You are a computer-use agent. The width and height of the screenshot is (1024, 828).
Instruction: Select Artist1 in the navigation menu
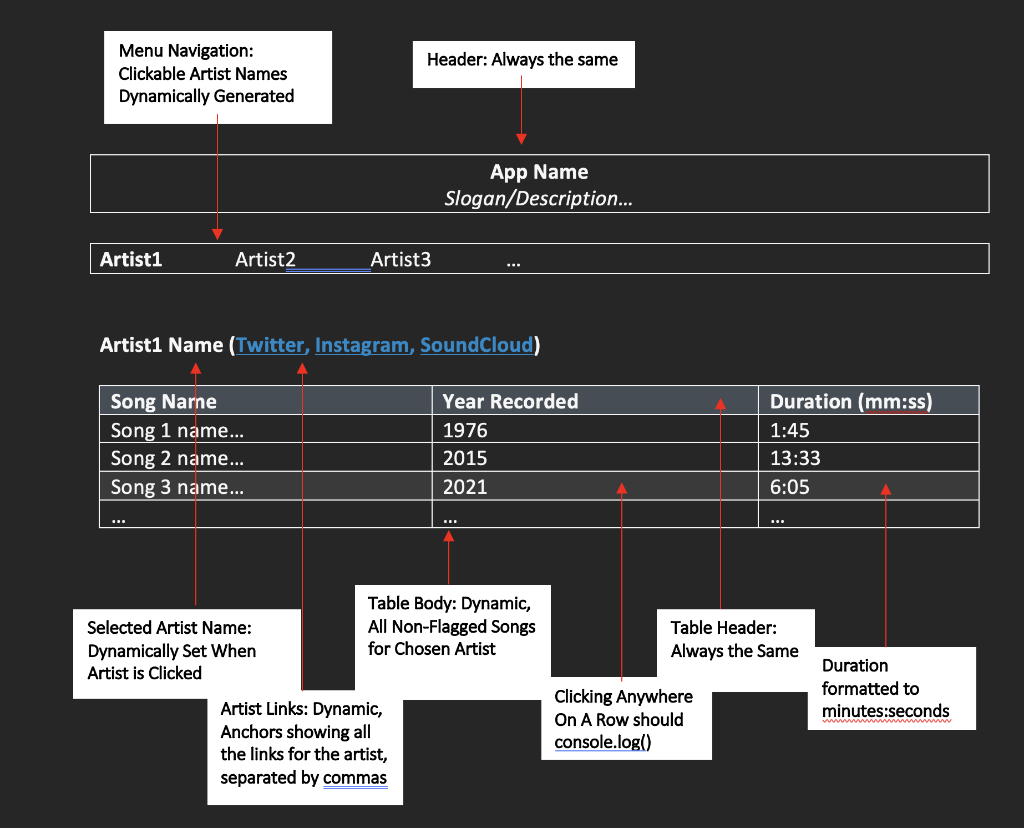point(131,259)
